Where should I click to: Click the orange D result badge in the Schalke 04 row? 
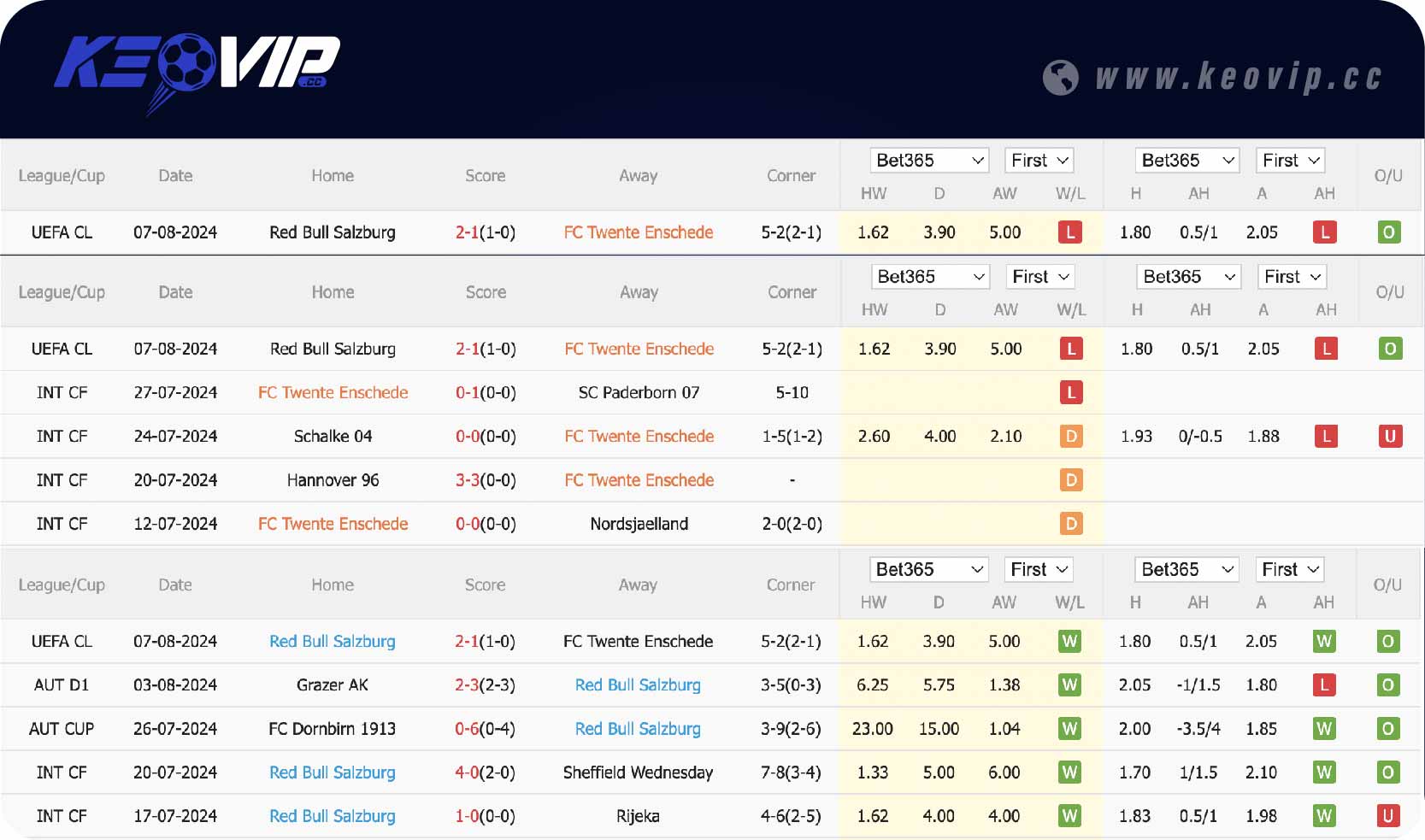point(1071,437)
